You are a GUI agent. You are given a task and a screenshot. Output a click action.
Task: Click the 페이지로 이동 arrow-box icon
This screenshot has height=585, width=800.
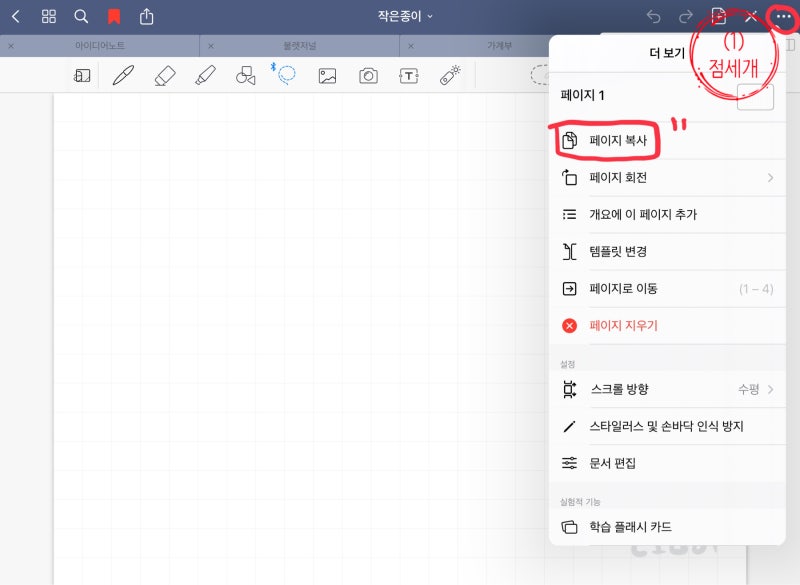pos(569,289)
